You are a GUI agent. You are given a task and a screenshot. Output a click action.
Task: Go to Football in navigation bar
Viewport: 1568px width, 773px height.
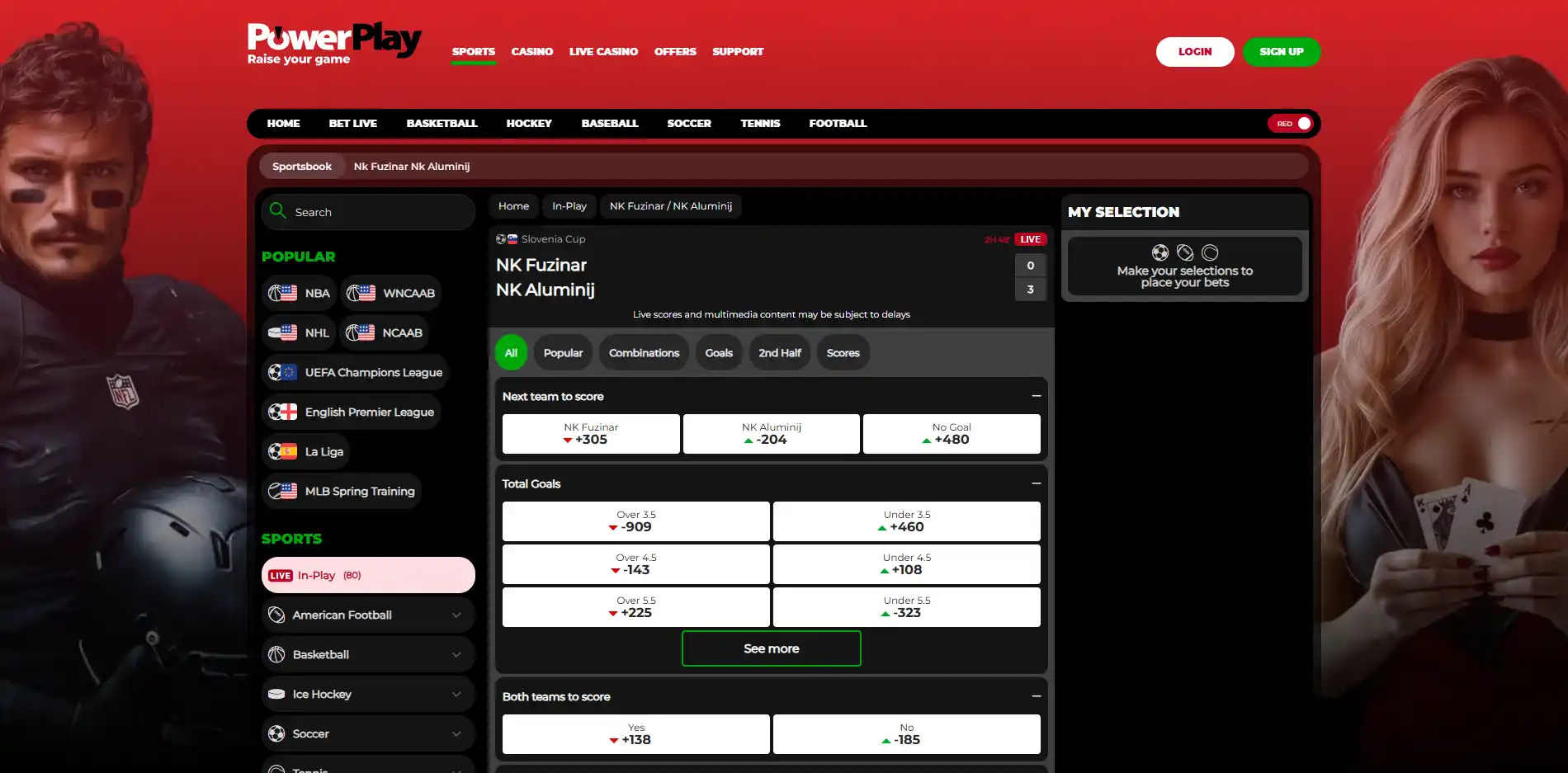tap(838, 123)
